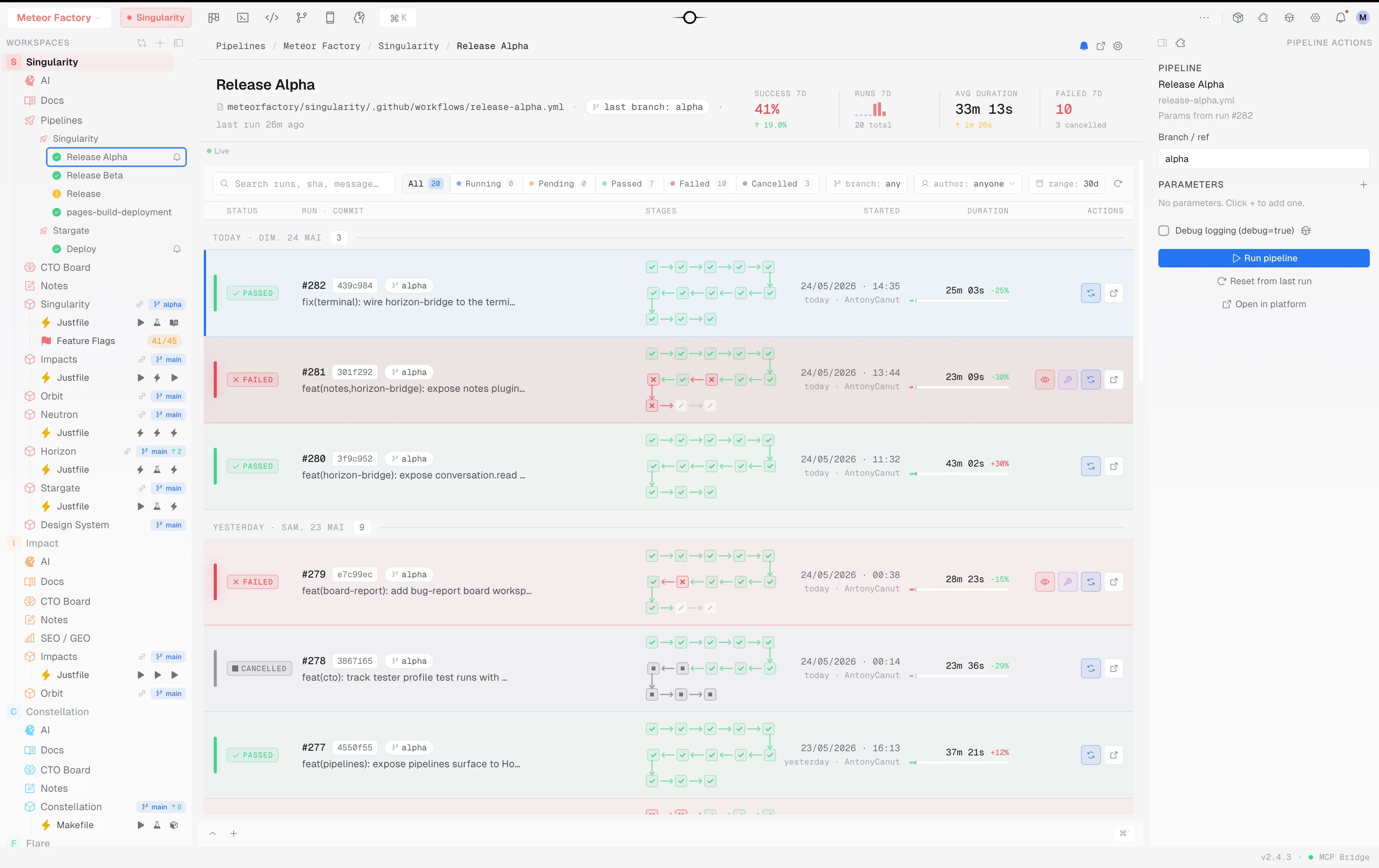
Task: Click the play icon on Stargate Justfile row
Action: pos(141,506)
